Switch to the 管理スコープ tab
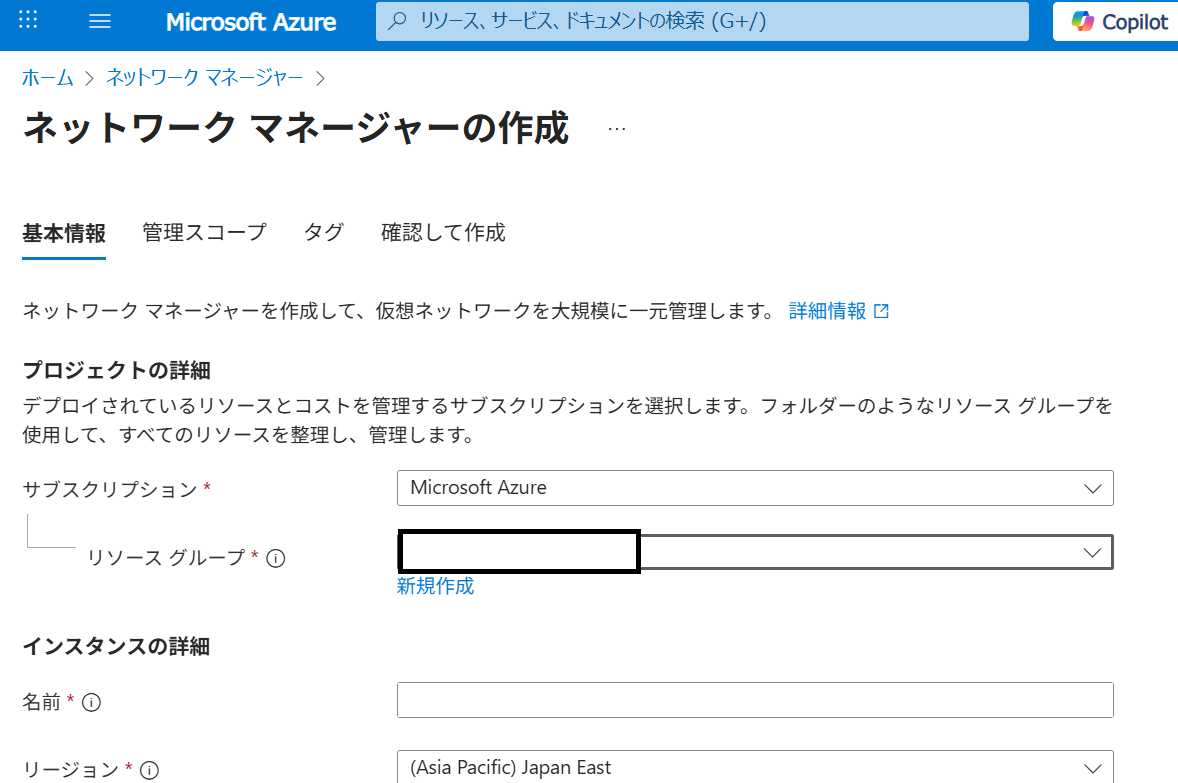1178x783 pixels. (x=204, y=233)
